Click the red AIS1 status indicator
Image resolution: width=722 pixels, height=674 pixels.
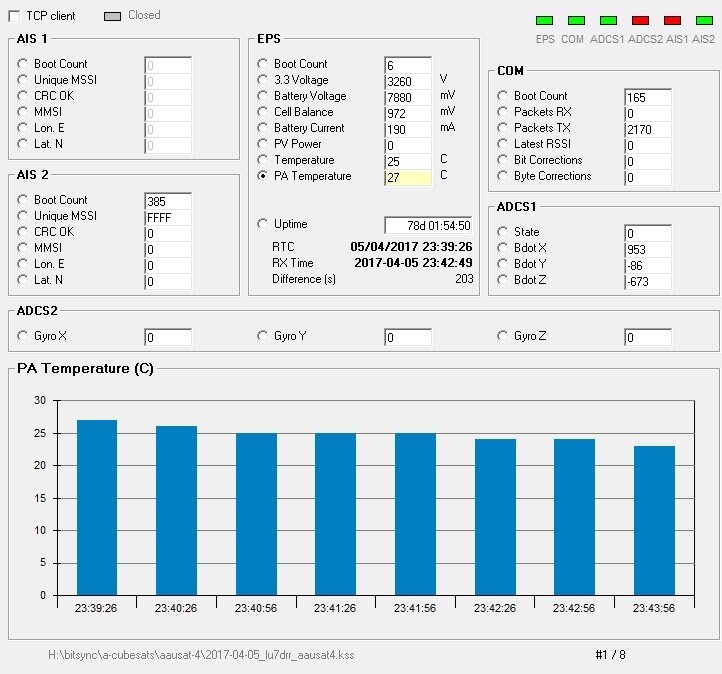click(672, 20)
